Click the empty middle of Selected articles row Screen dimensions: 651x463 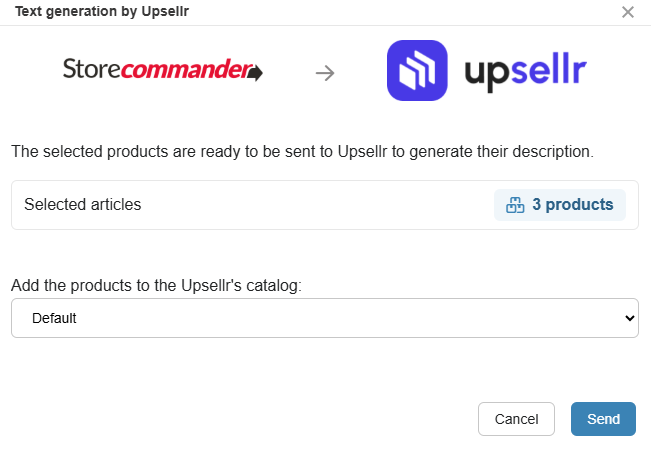(x=320, y=205)
